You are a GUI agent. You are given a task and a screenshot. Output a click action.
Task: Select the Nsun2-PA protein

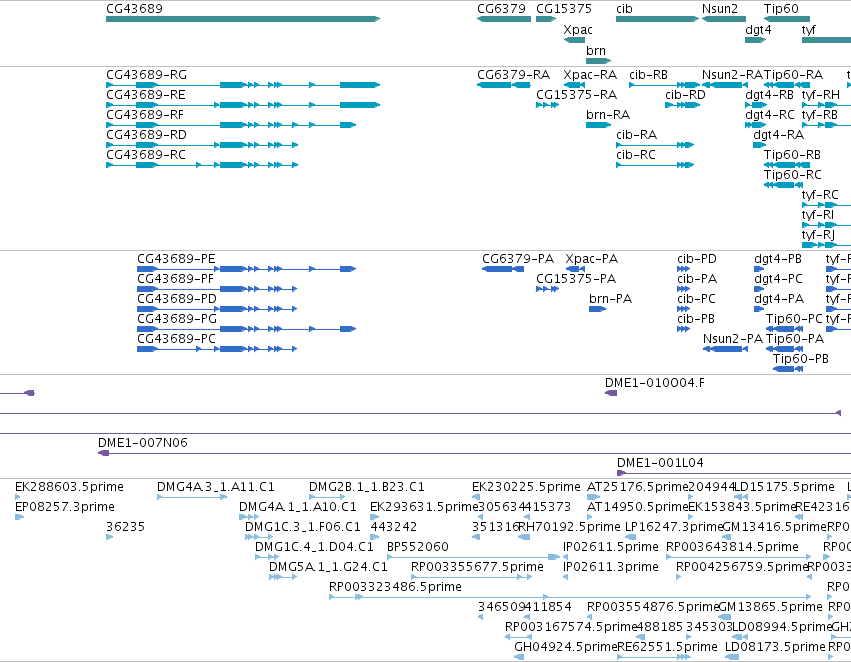(x=725, y=349)
